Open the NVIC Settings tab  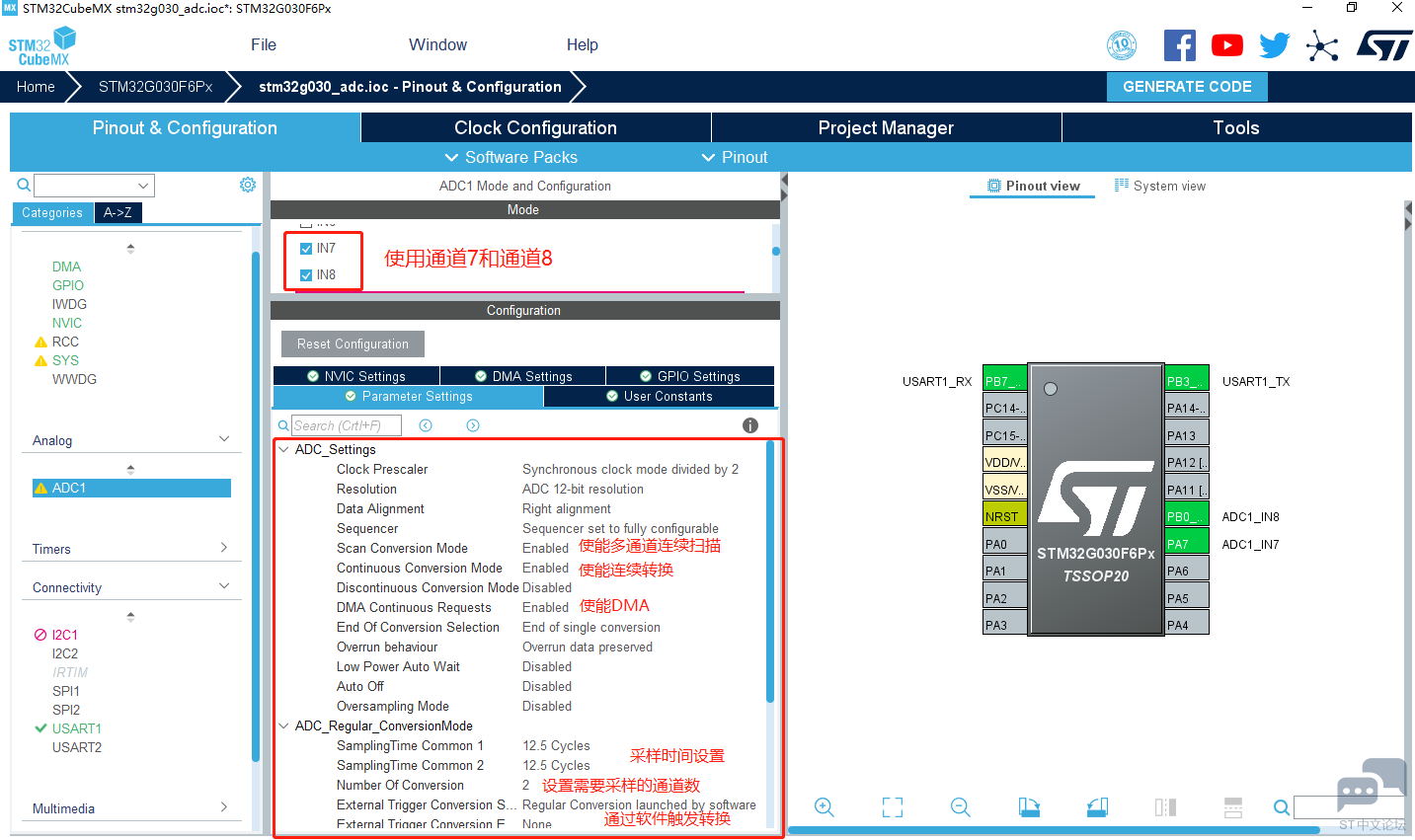click(356, 376)
